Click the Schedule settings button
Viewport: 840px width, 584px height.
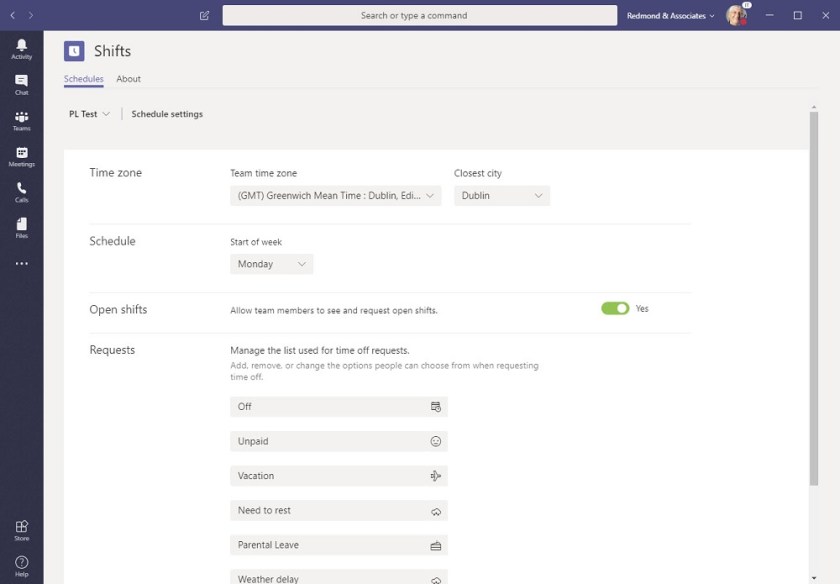click(167, 114)
